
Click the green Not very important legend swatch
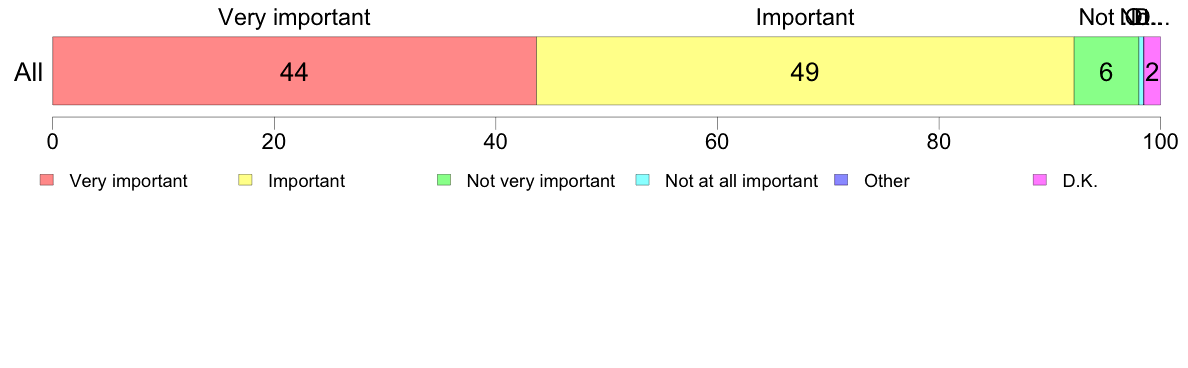point(444,180)
